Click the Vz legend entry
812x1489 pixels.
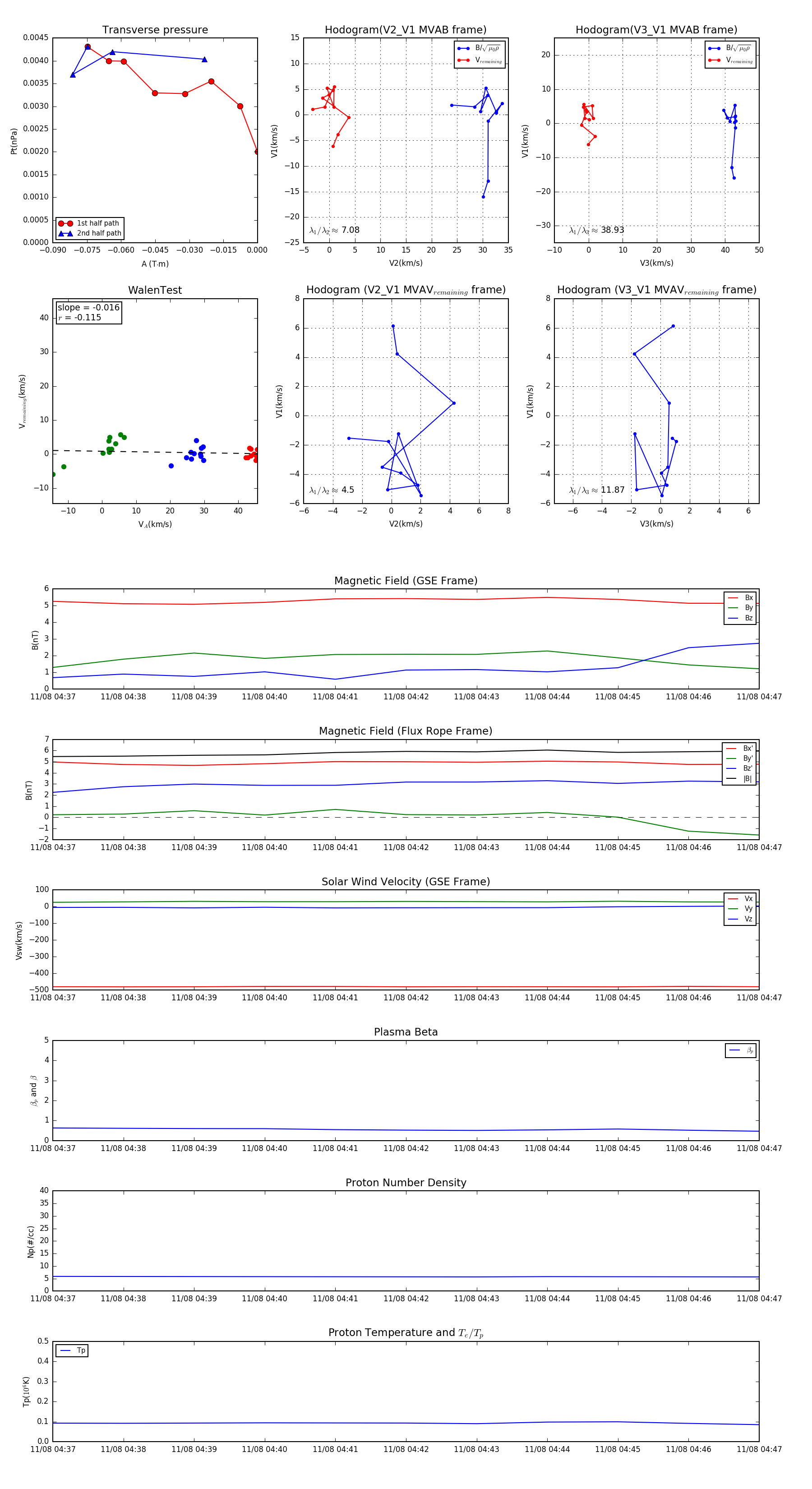coord(740,919)
